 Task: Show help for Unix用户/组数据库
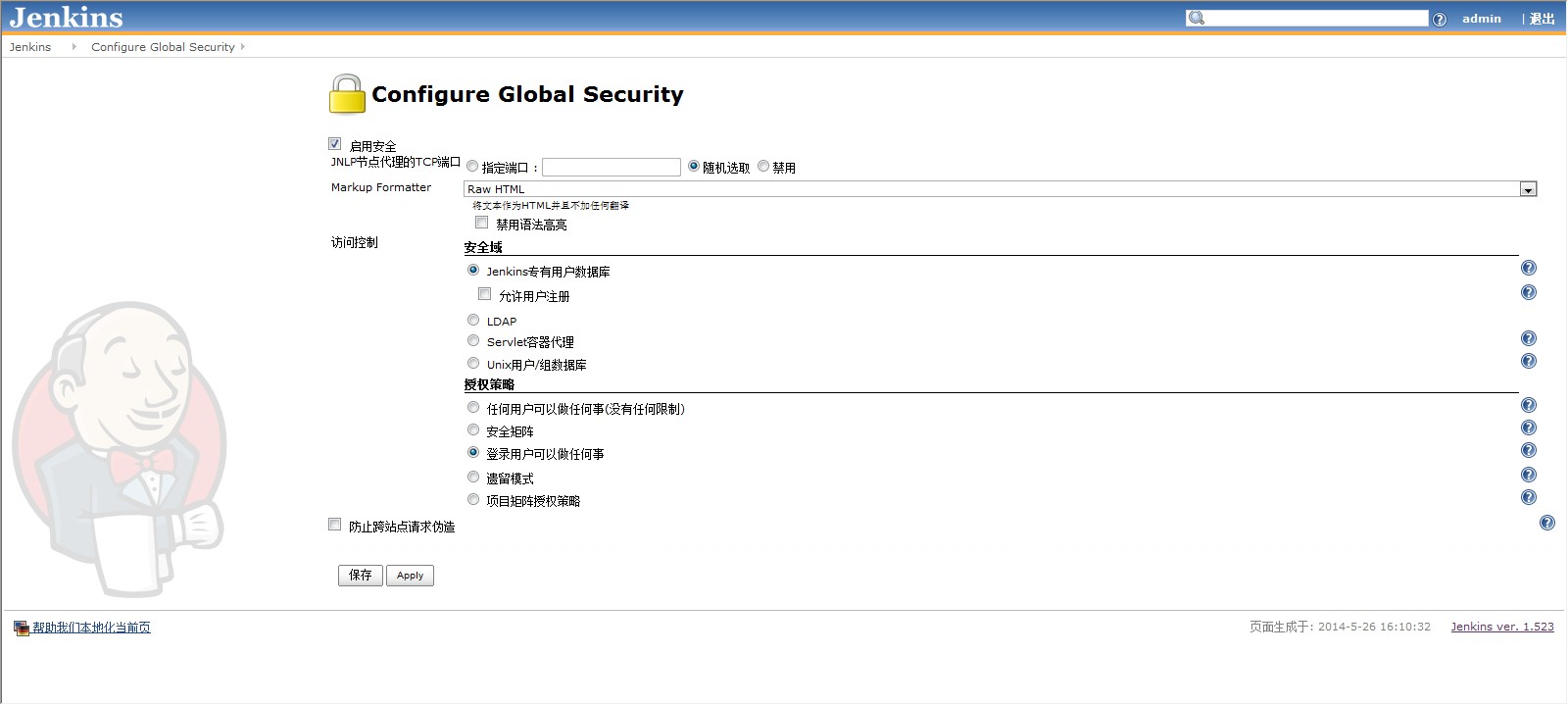(x=1528, y=361)
